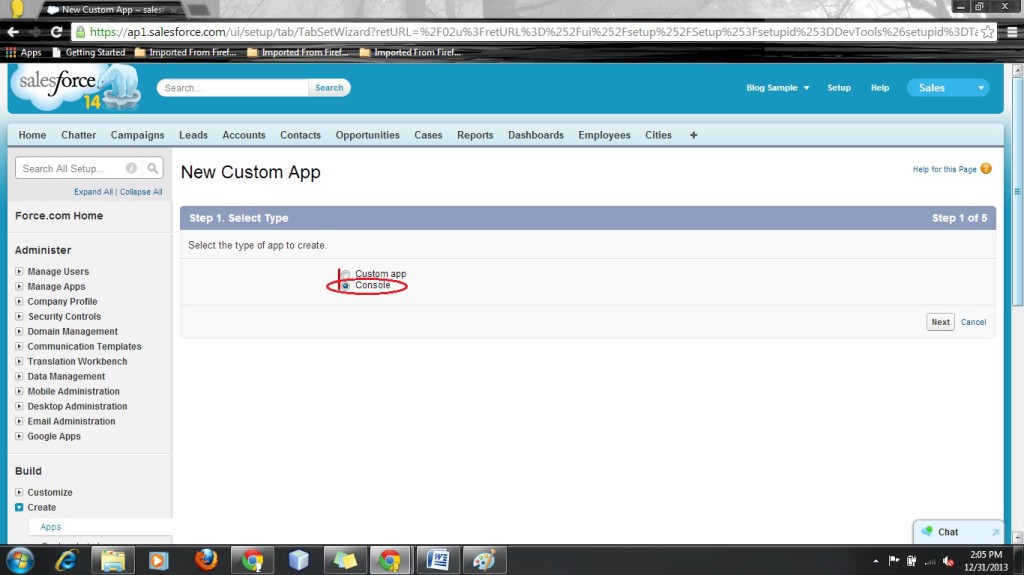Bookmark page with star icon

[987, 32]
